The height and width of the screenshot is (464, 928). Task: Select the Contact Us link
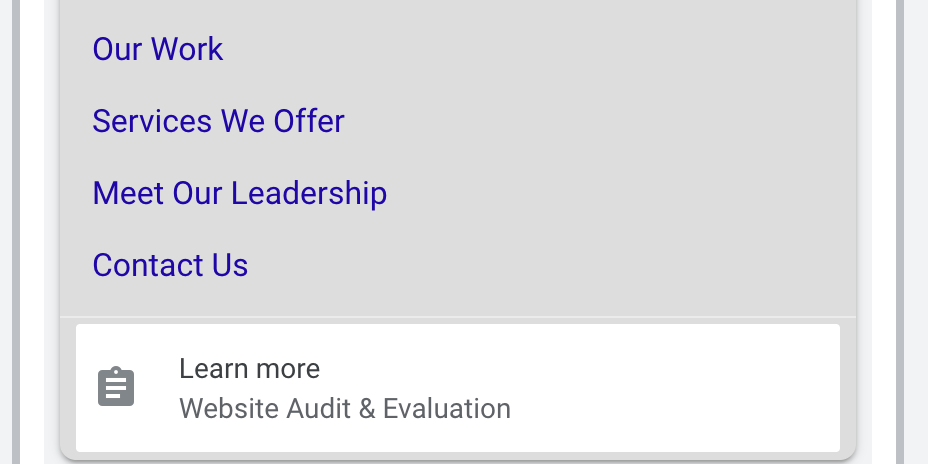click(x=170, y=265)
